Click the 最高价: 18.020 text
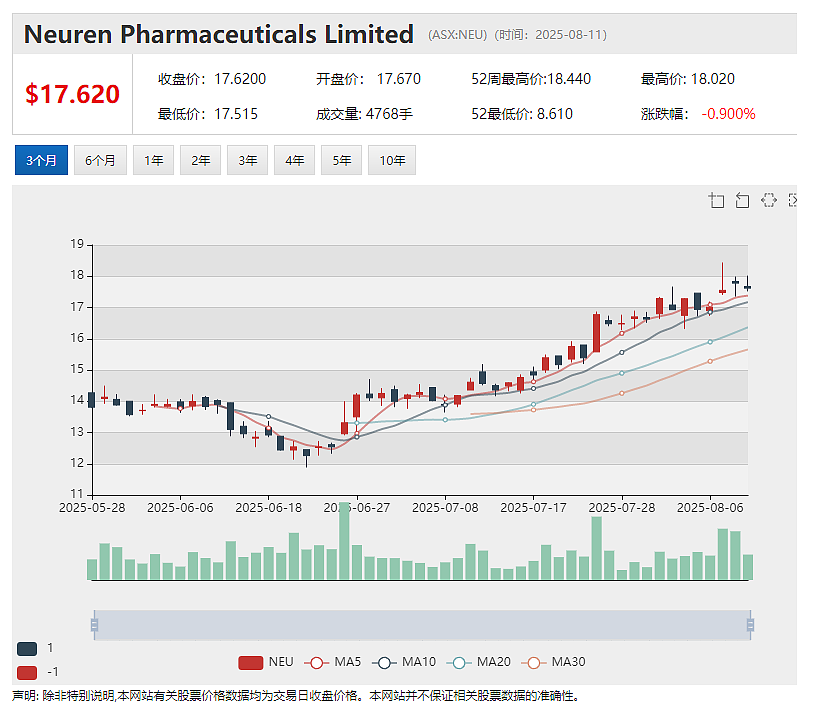 [x=687, y=79]
